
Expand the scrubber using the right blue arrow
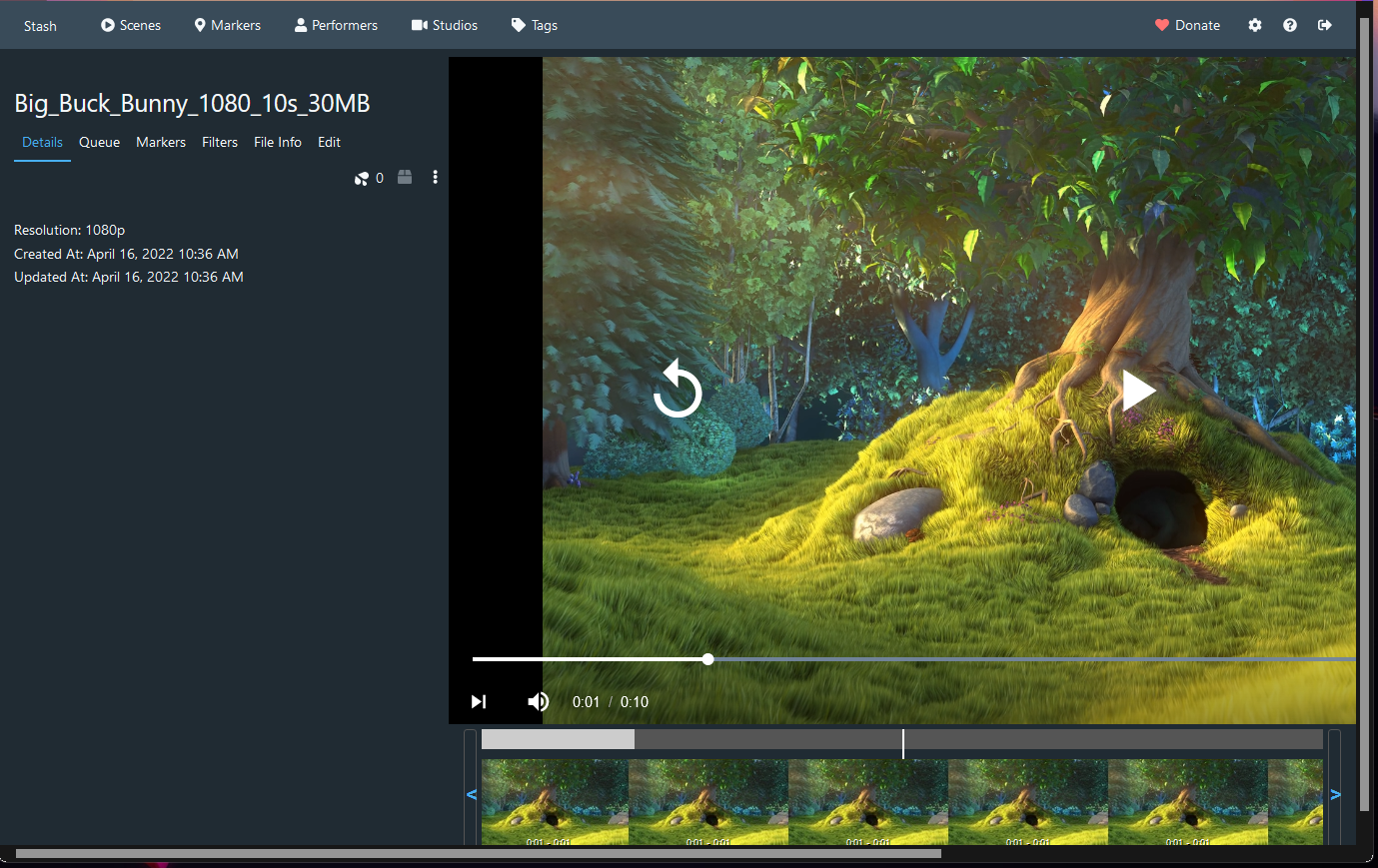[1336, 794]
